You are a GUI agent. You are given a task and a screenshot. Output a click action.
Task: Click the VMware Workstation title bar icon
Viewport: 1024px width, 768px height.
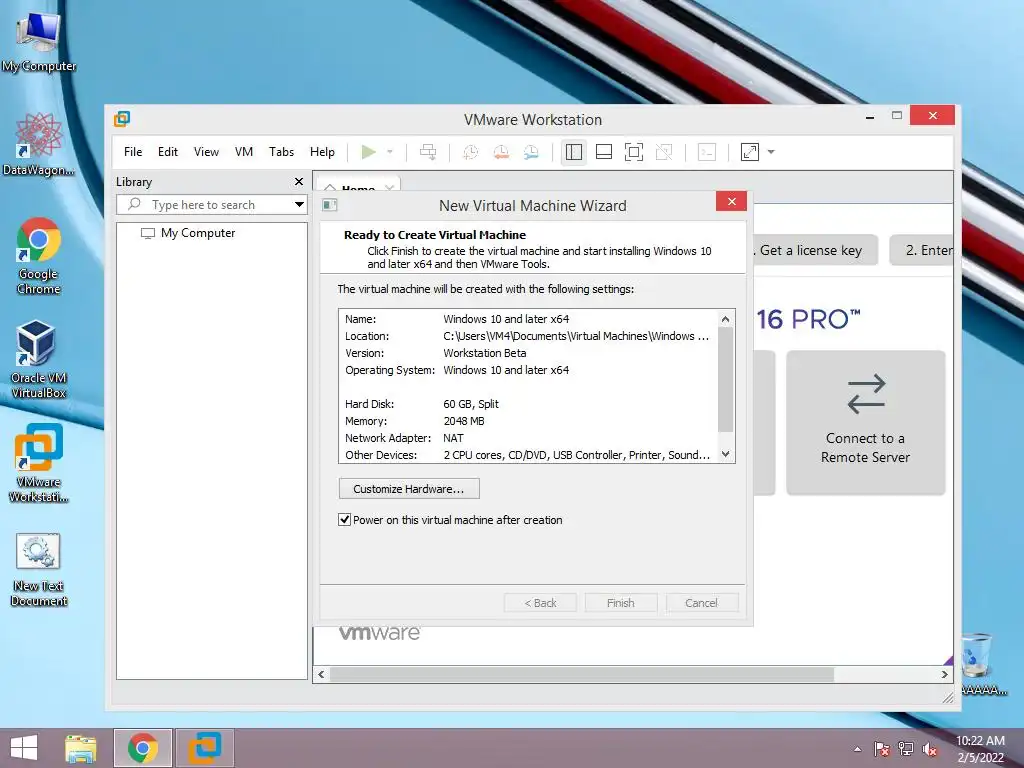(122, 119)
